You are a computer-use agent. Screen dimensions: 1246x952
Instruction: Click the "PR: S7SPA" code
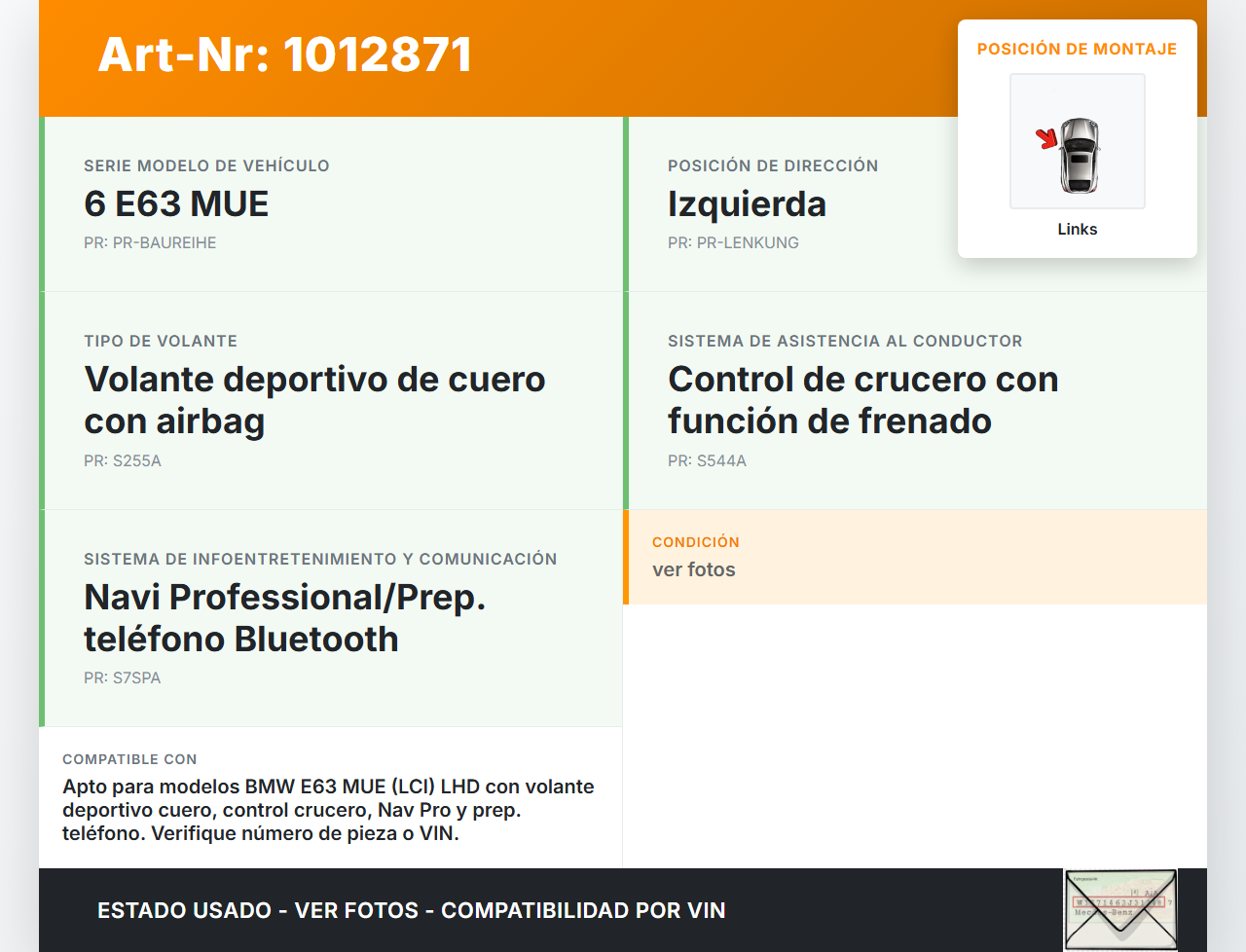pos(122,677)
